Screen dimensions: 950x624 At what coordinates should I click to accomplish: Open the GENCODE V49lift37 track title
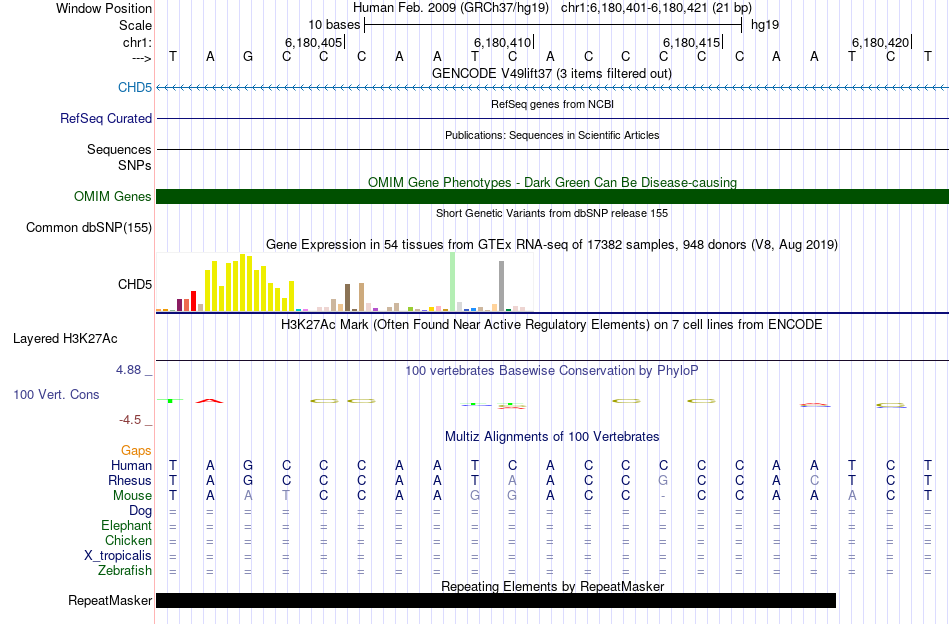(x=551, y=73)
